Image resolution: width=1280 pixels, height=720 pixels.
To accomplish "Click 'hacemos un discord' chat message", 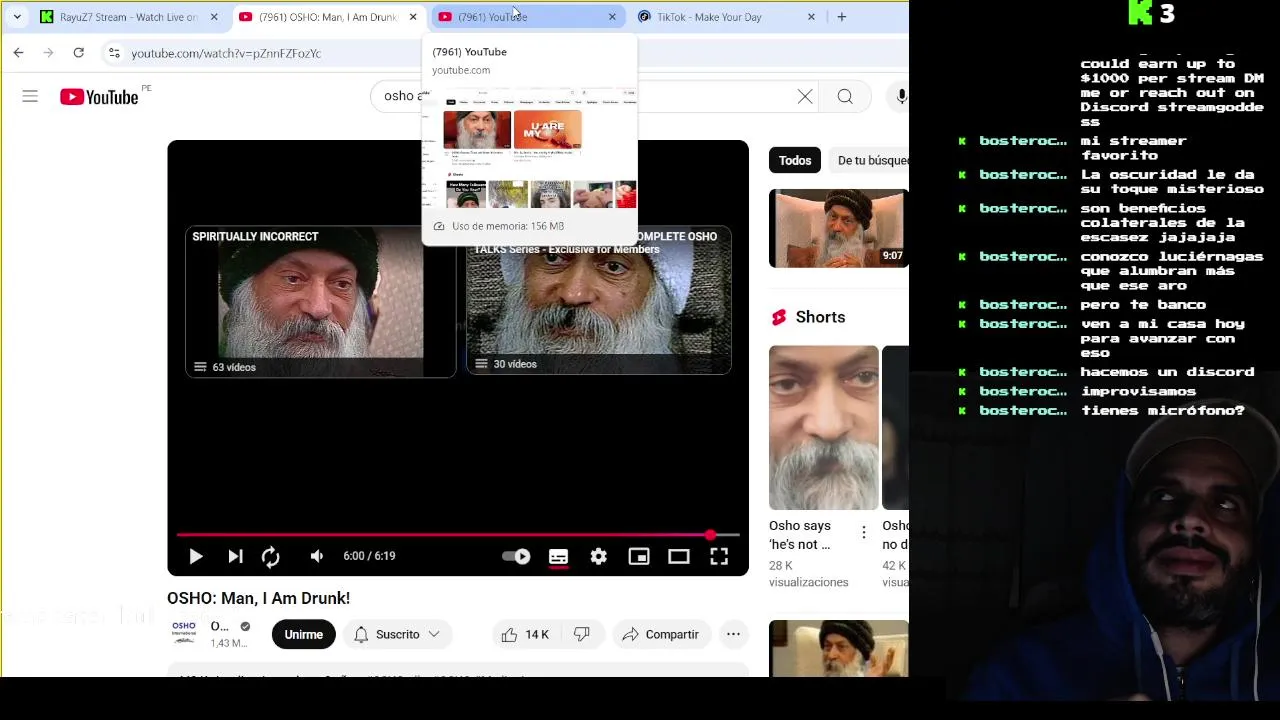I will [x=1167, y=371].
